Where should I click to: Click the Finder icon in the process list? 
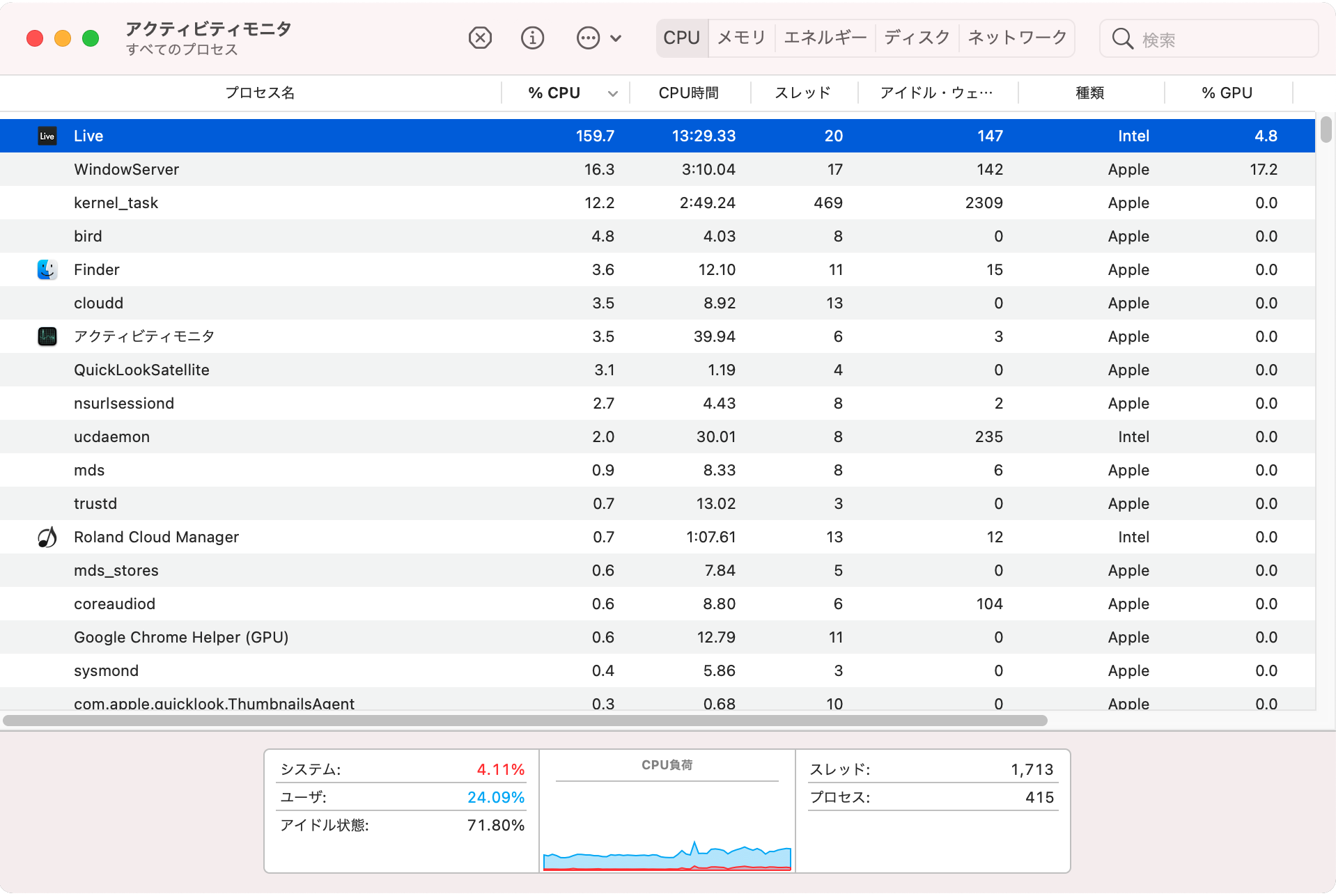[x=47, y=269]
